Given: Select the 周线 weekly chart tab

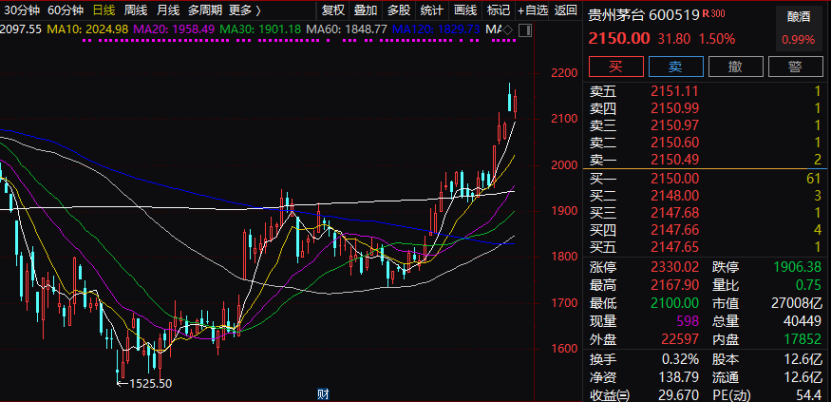Looking at the screenshot, I should tap(136, 10).
